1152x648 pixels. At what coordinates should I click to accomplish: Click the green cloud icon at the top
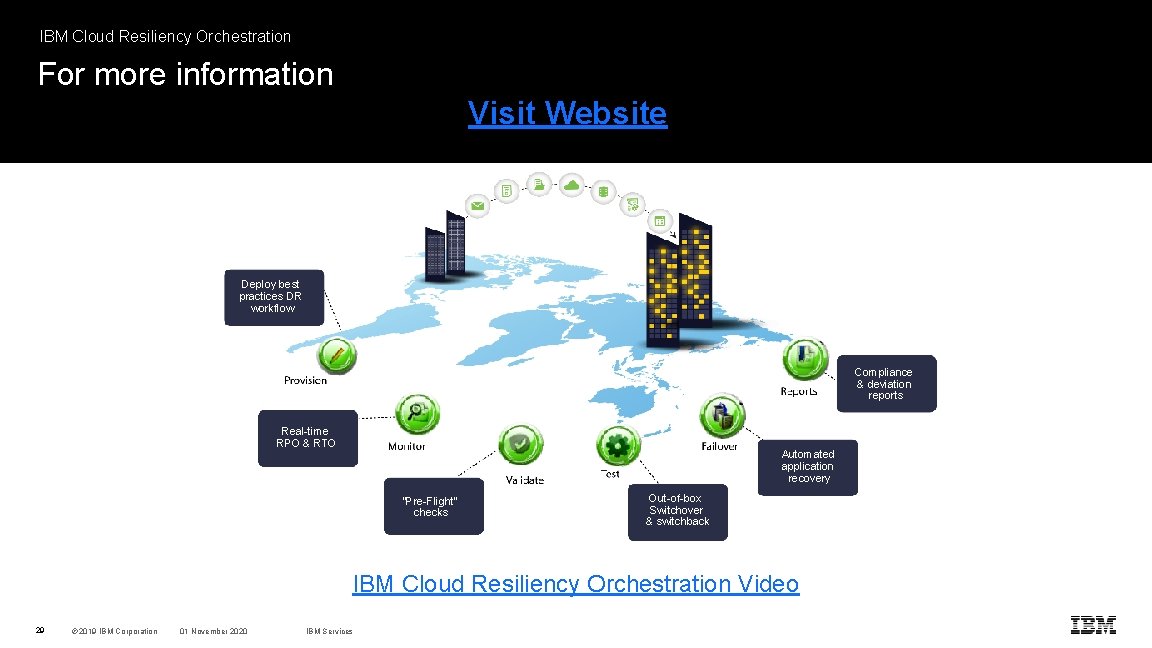571,185
